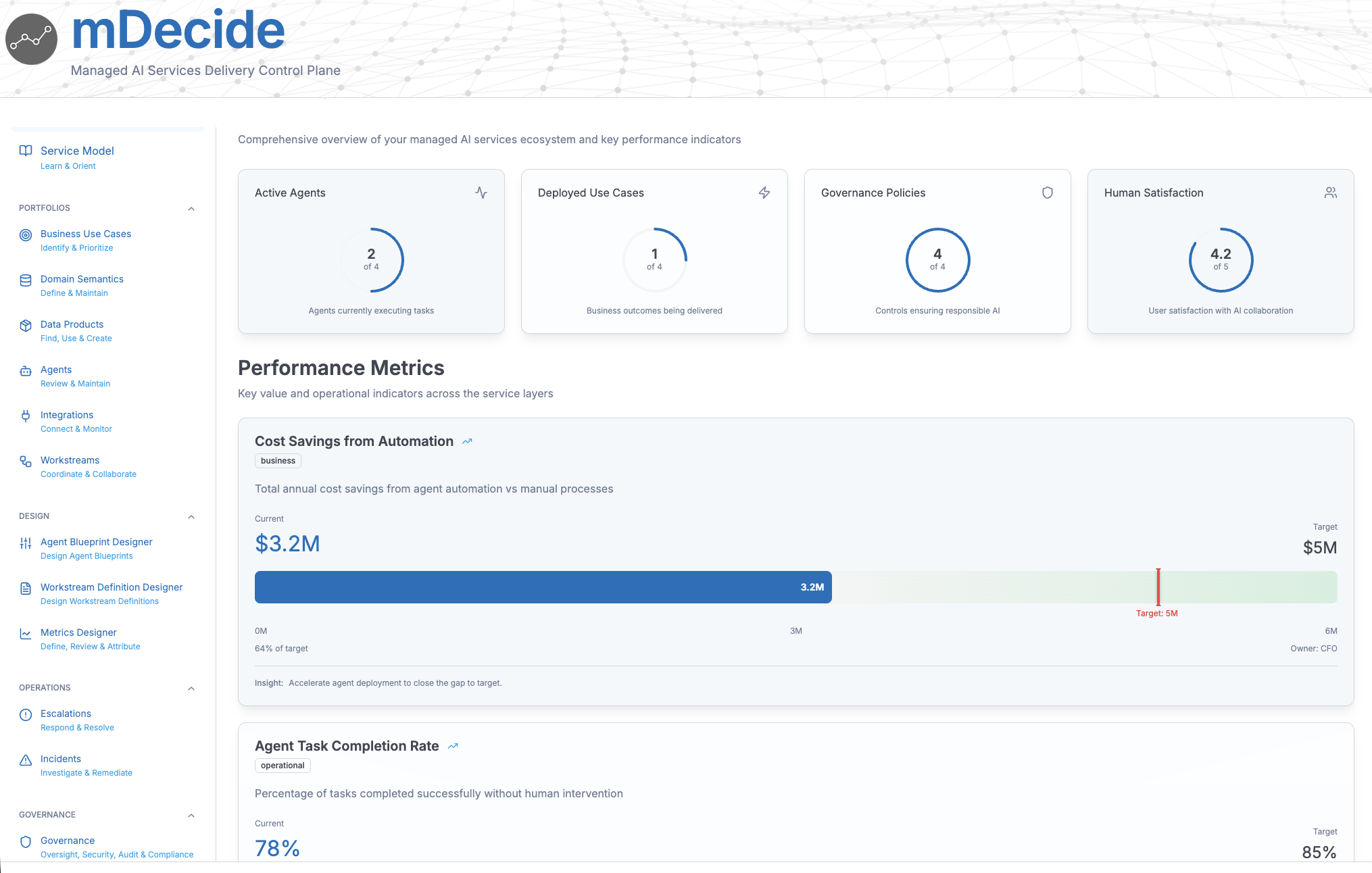The height and width of the screenshot is (873, 1372).
Task: Click the Domain Semantics database icon
Action: [x=25, y=280]
